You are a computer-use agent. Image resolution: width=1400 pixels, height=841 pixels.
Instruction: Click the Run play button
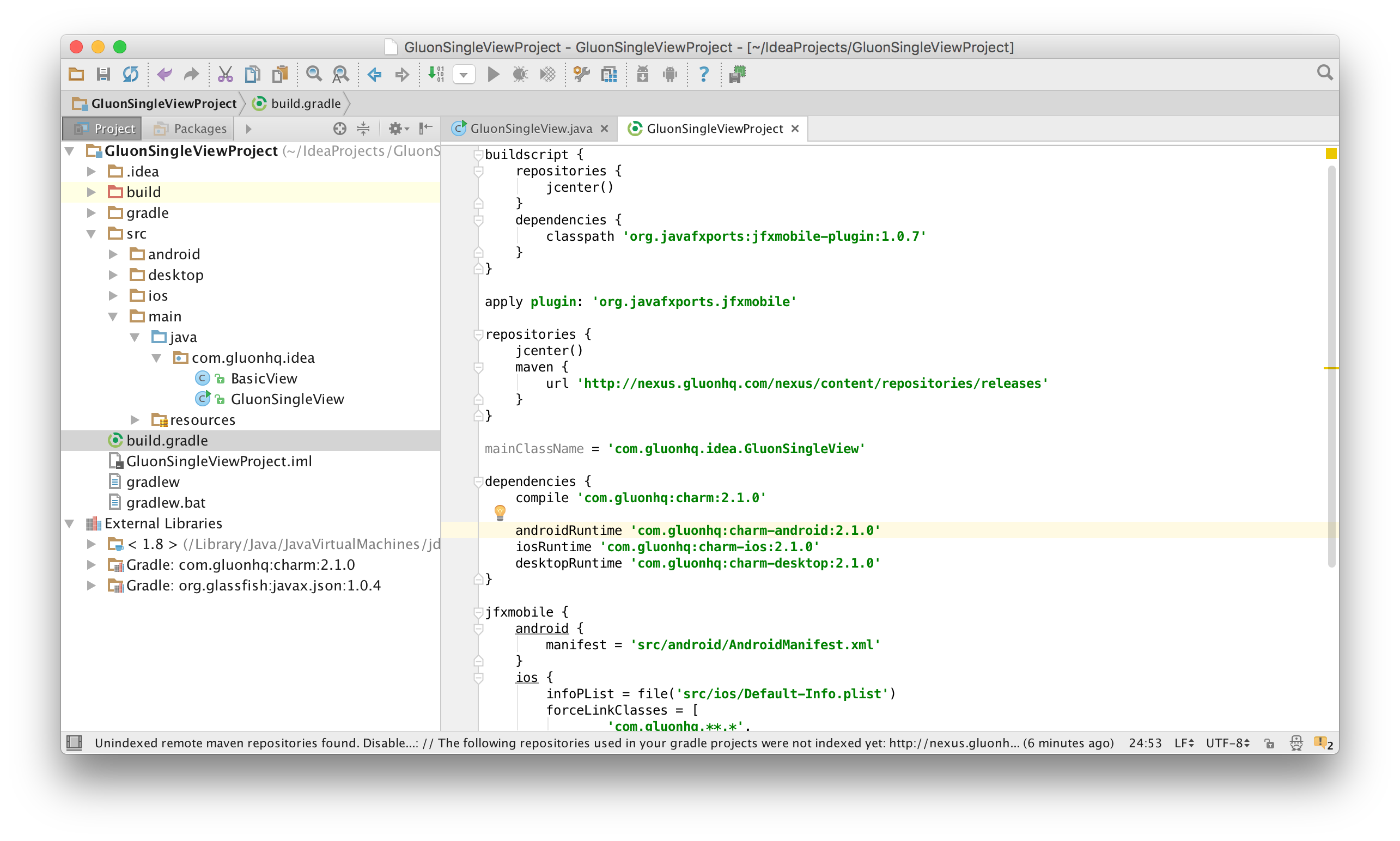pyautogui.click(x=493, y=74)
